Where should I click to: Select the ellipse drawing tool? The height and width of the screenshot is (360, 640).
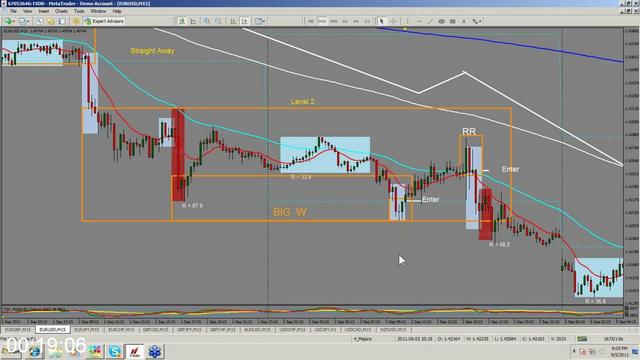point(441,21)
